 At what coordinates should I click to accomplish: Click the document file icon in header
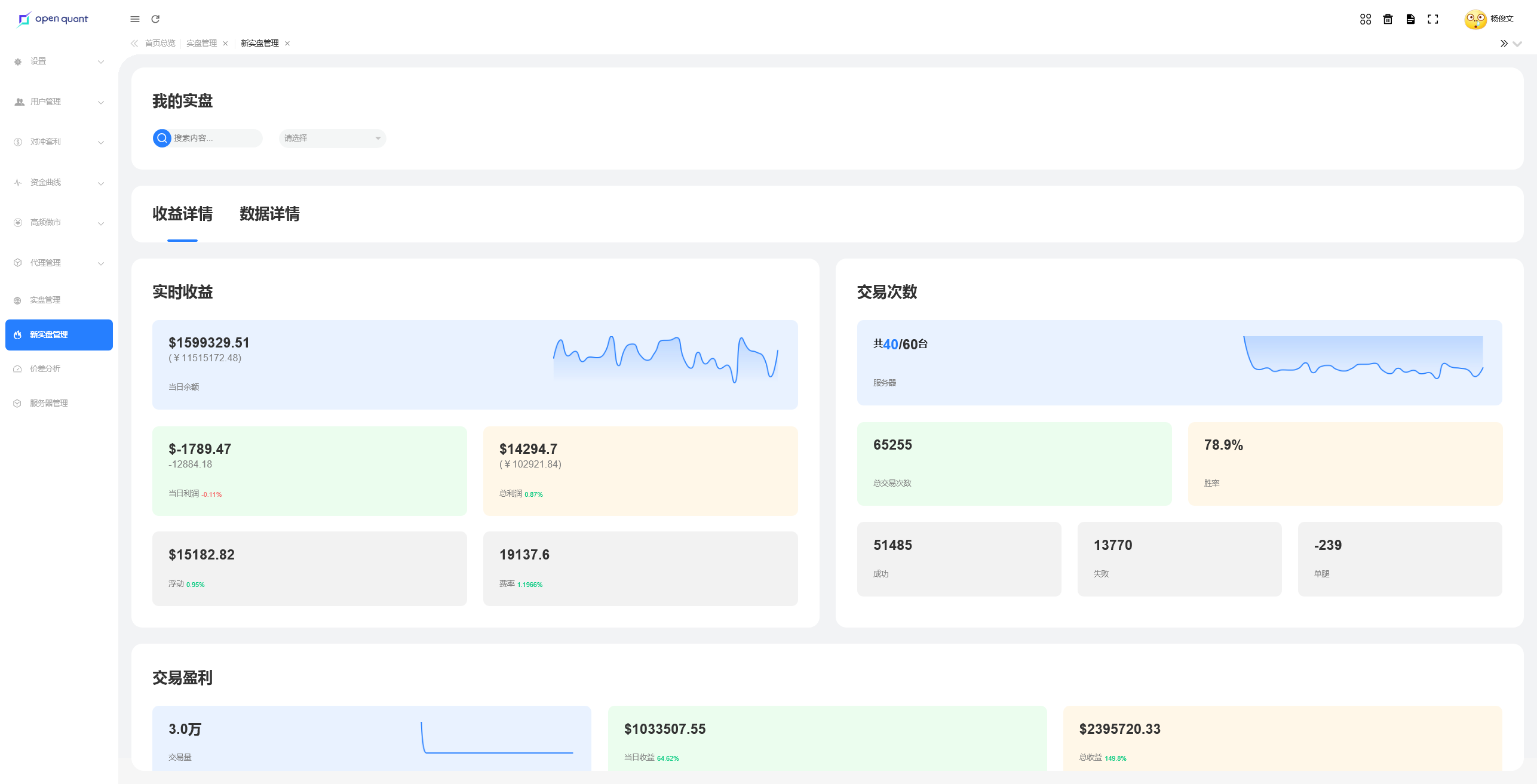coord(1410,19)
